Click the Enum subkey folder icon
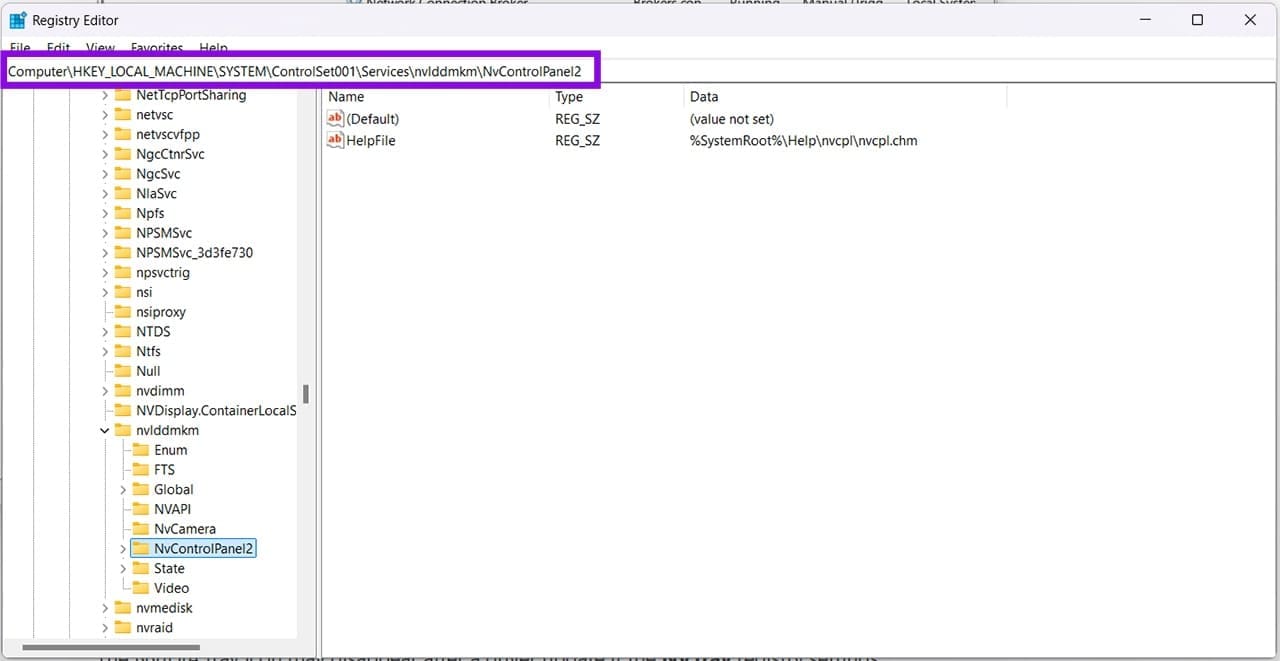 140,450
